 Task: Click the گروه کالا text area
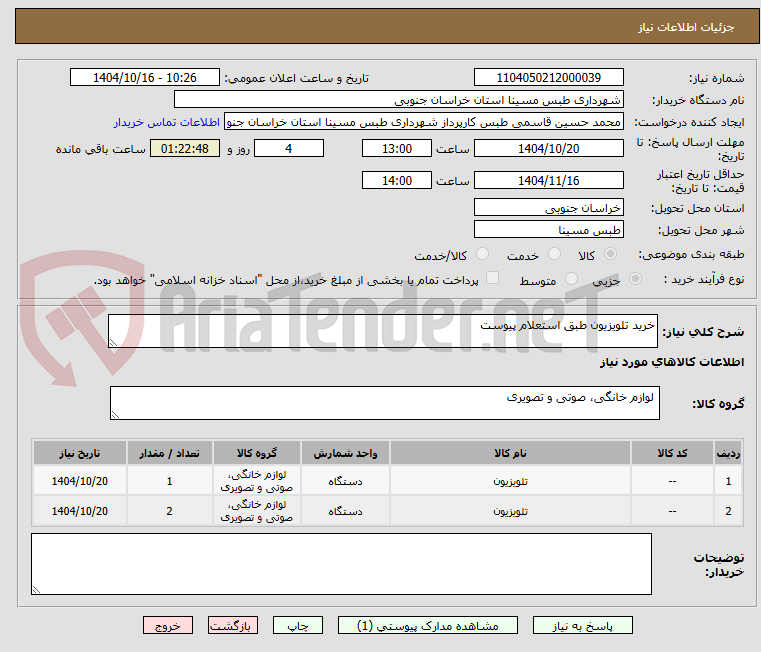coord(385,402)
